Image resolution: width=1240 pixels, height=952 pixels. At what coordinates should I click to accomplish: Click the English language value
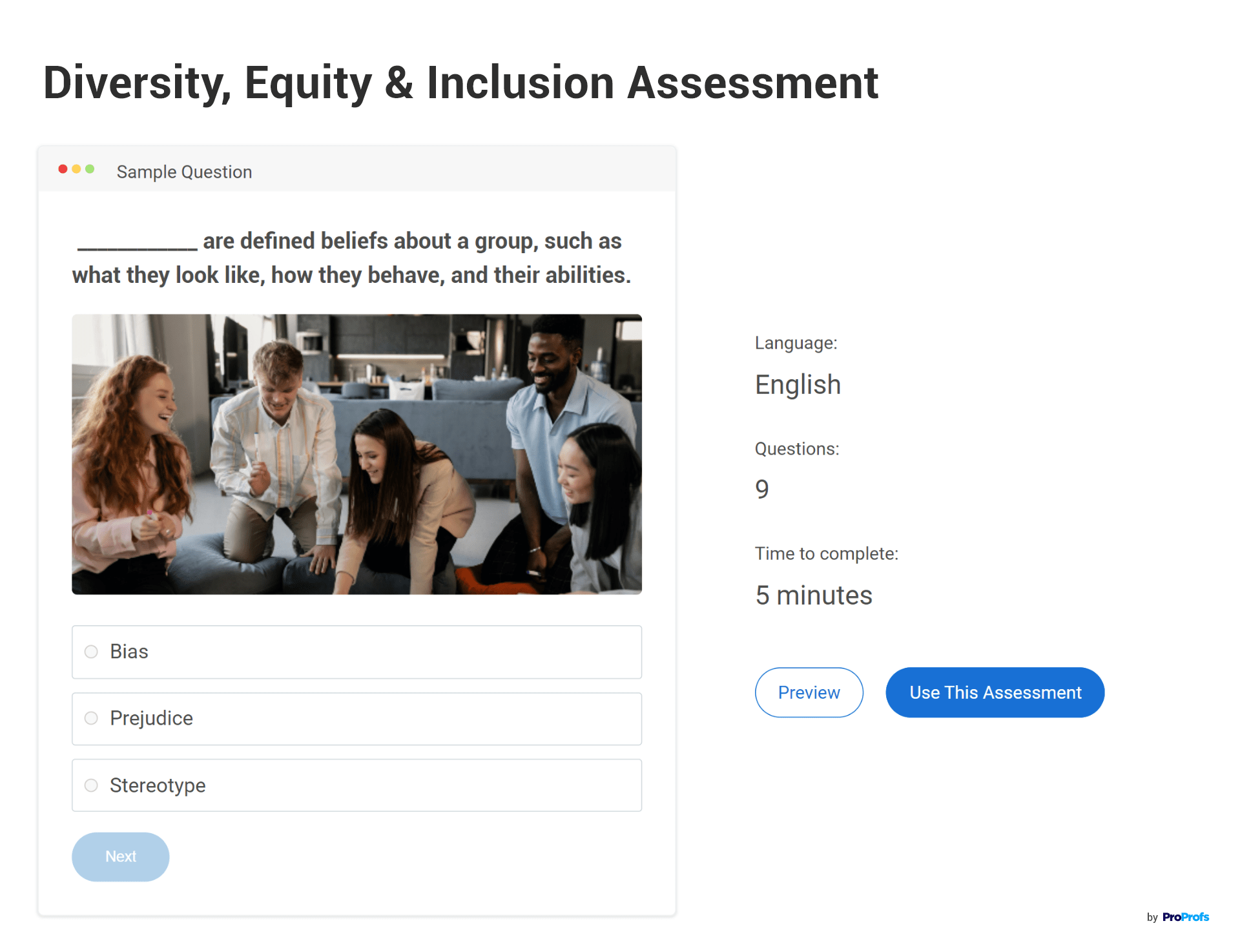(798, 385)
